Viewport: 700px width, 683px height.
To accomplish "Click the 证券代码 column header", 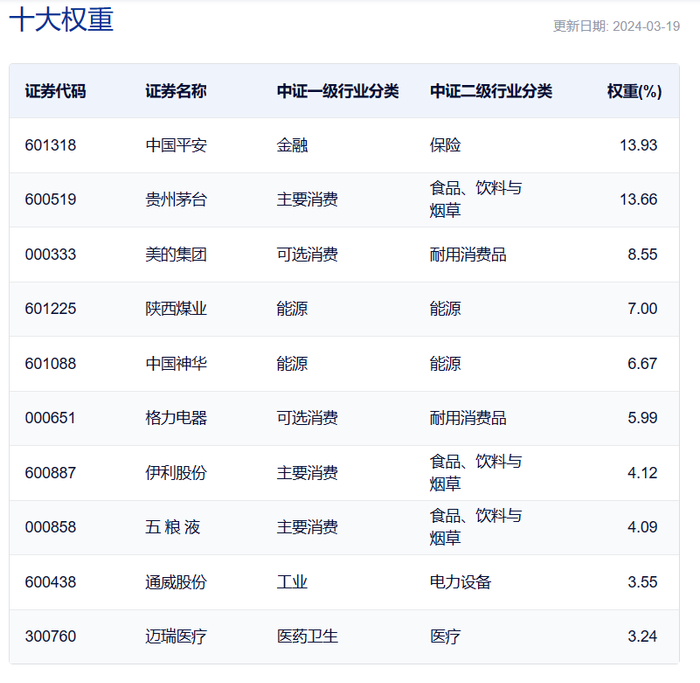I will (x=55, y=91).
